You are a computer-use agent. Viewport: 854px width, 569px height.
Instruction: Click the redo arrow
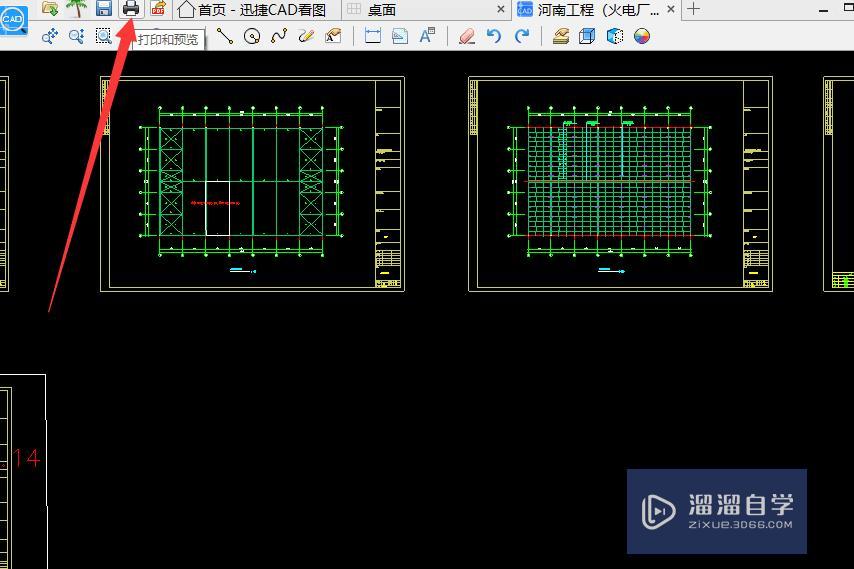[x=521, y=36]
